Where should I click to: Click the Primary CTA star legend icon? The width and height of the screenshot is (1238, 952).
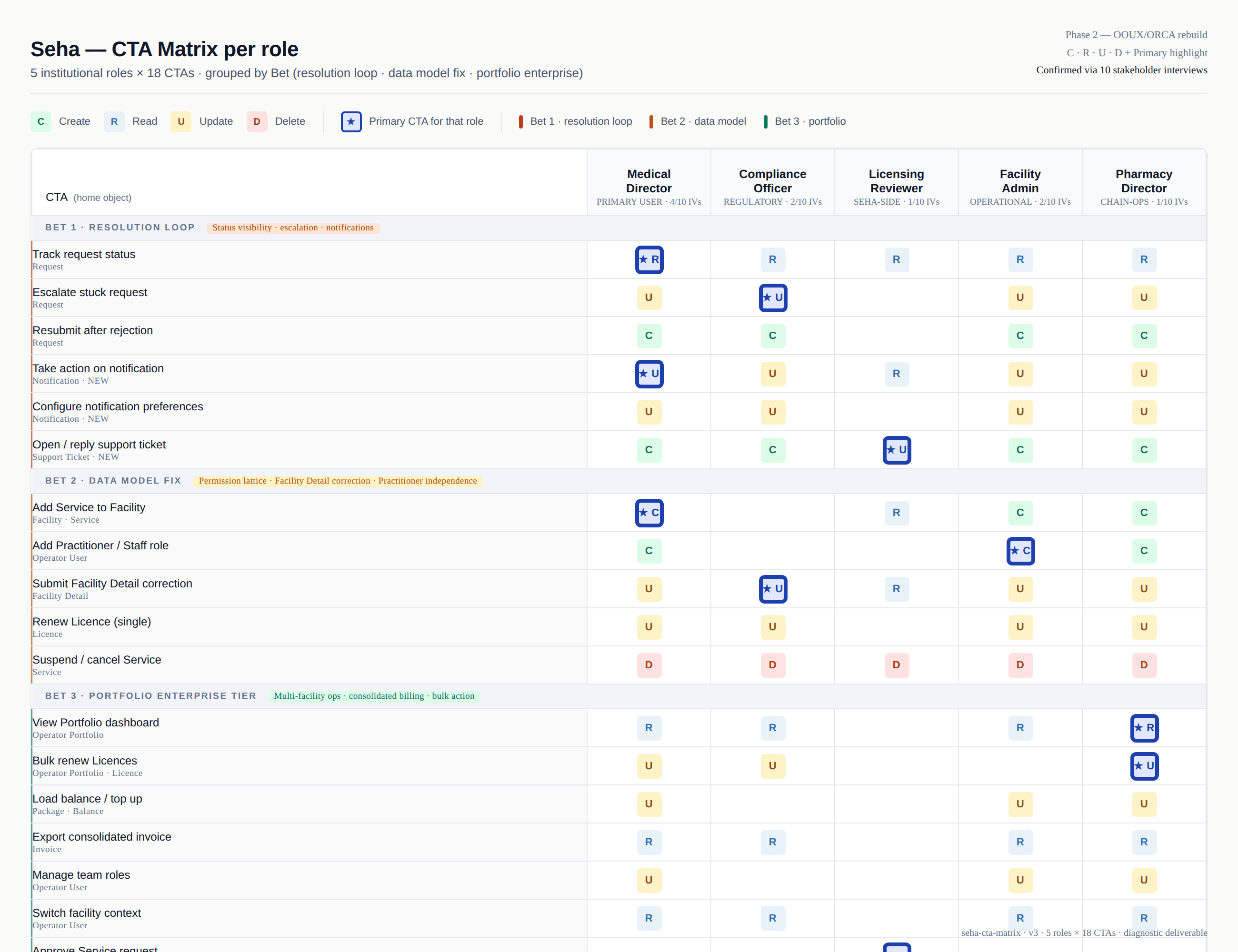pos(351,121)
